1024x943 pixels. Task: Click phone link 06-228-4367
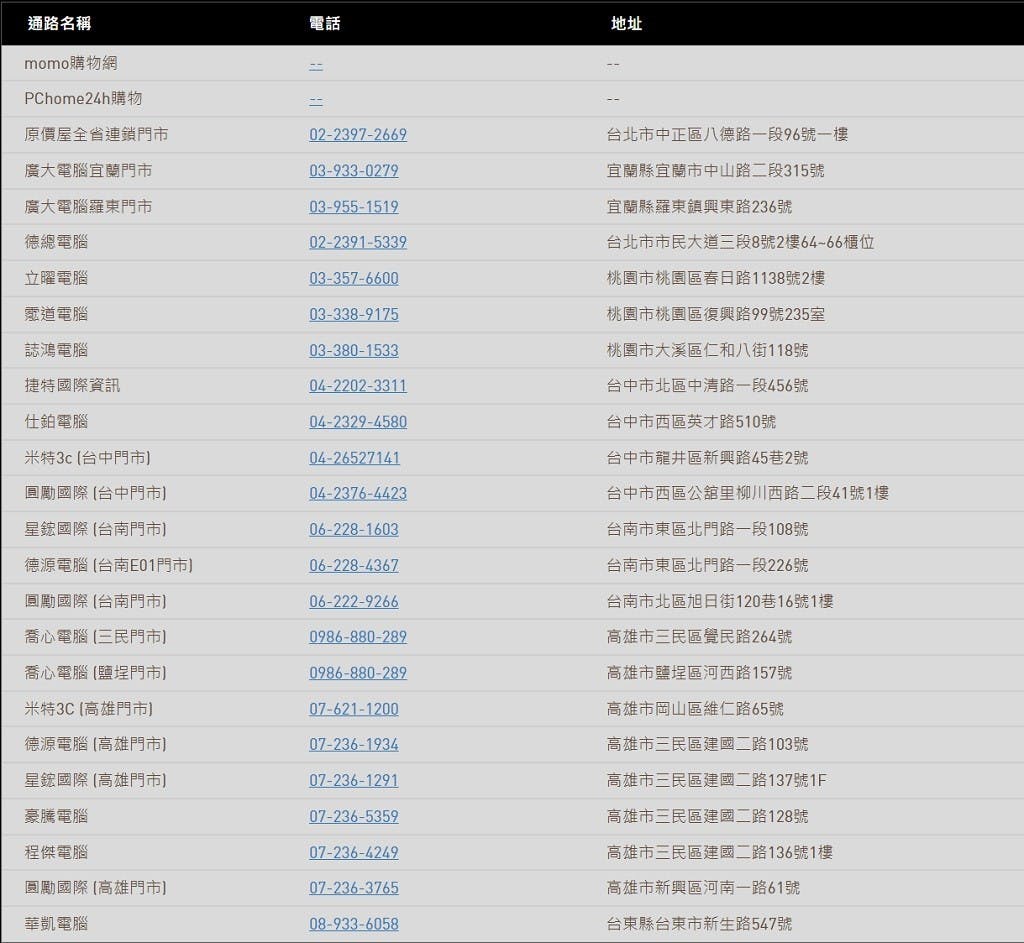point(354,566)
